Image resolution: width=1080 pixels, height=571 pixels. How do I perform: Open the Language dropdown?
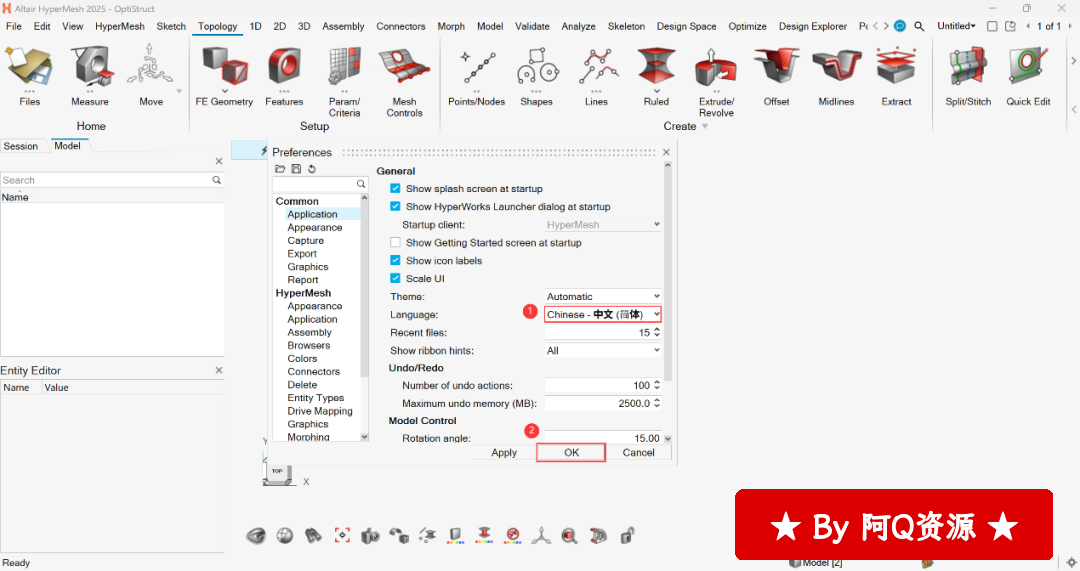(x=603, y=314)
